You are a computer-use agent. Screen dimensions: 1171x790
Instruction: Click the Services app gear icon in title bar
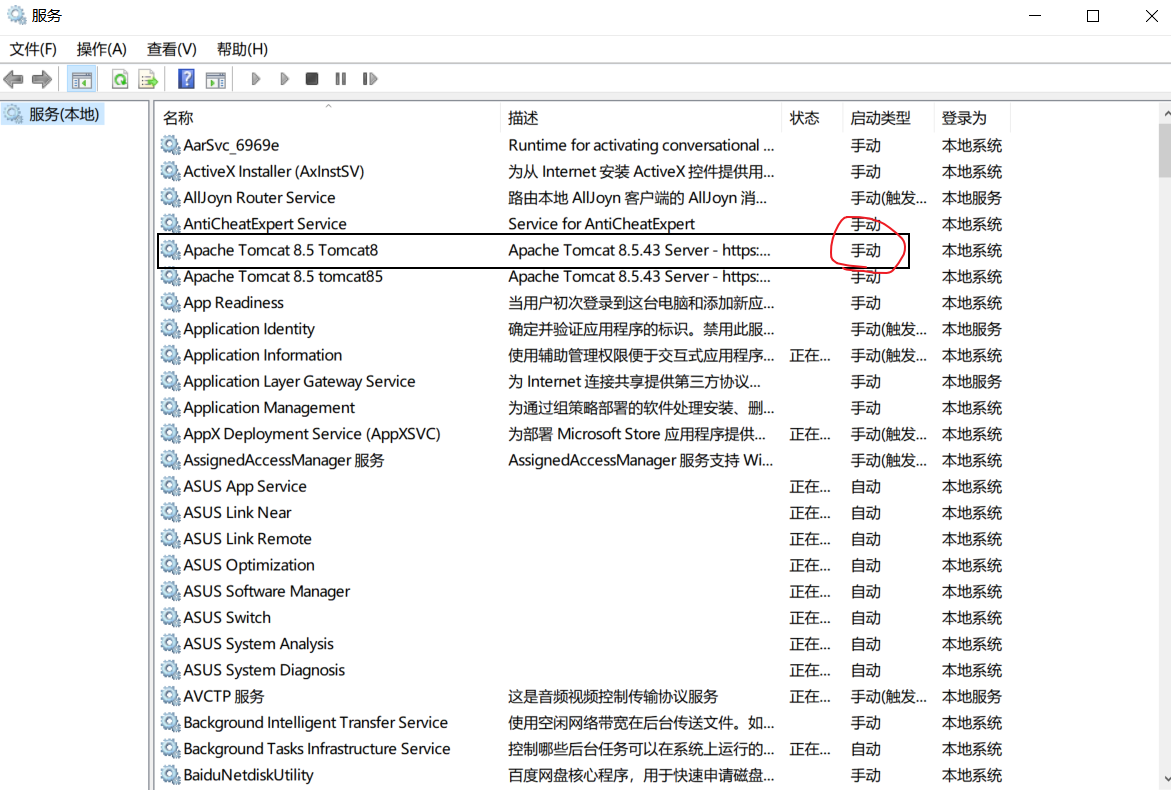16,15
